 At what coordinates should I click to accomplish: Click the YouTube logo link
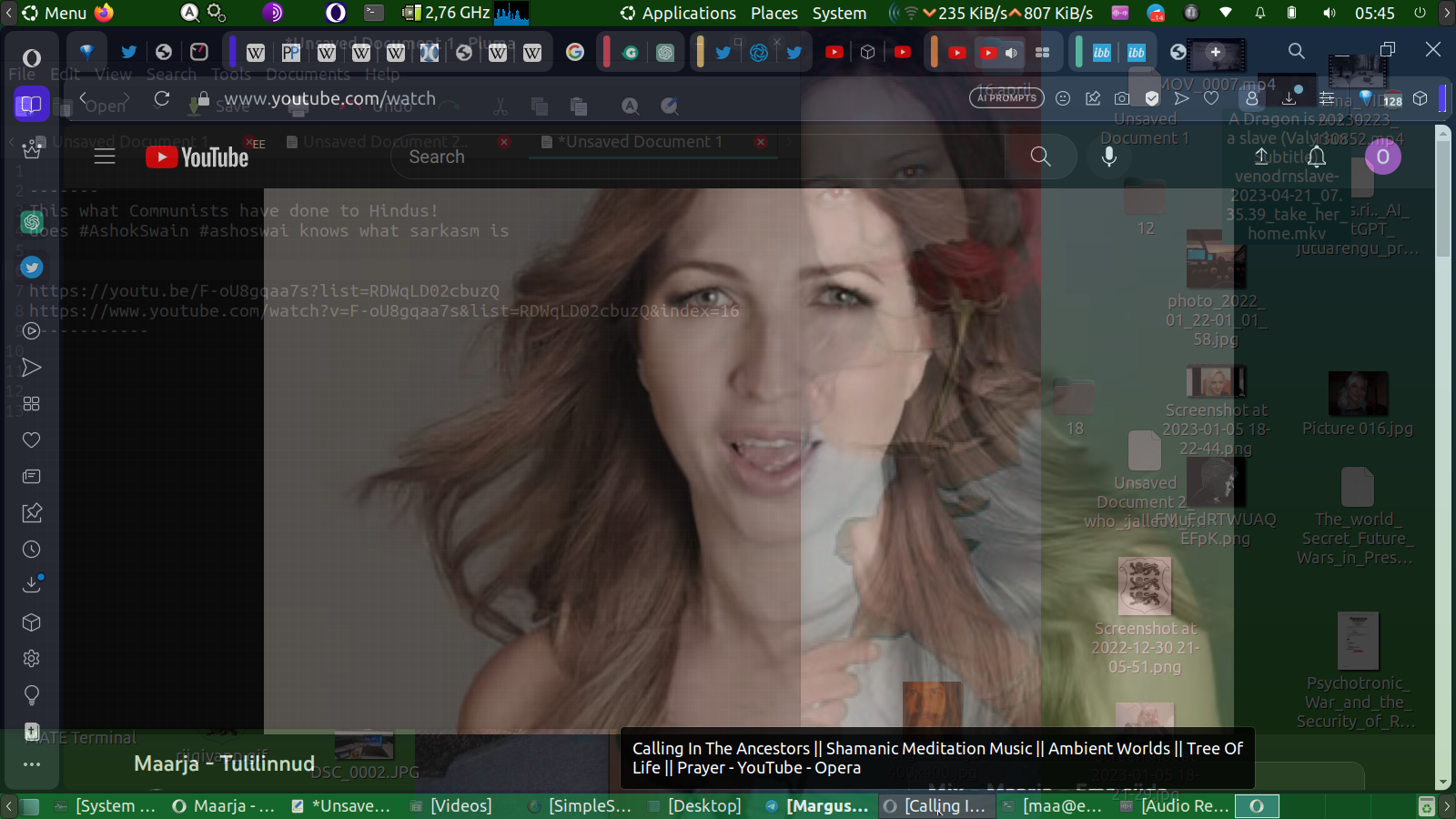[x=197, y=157]
